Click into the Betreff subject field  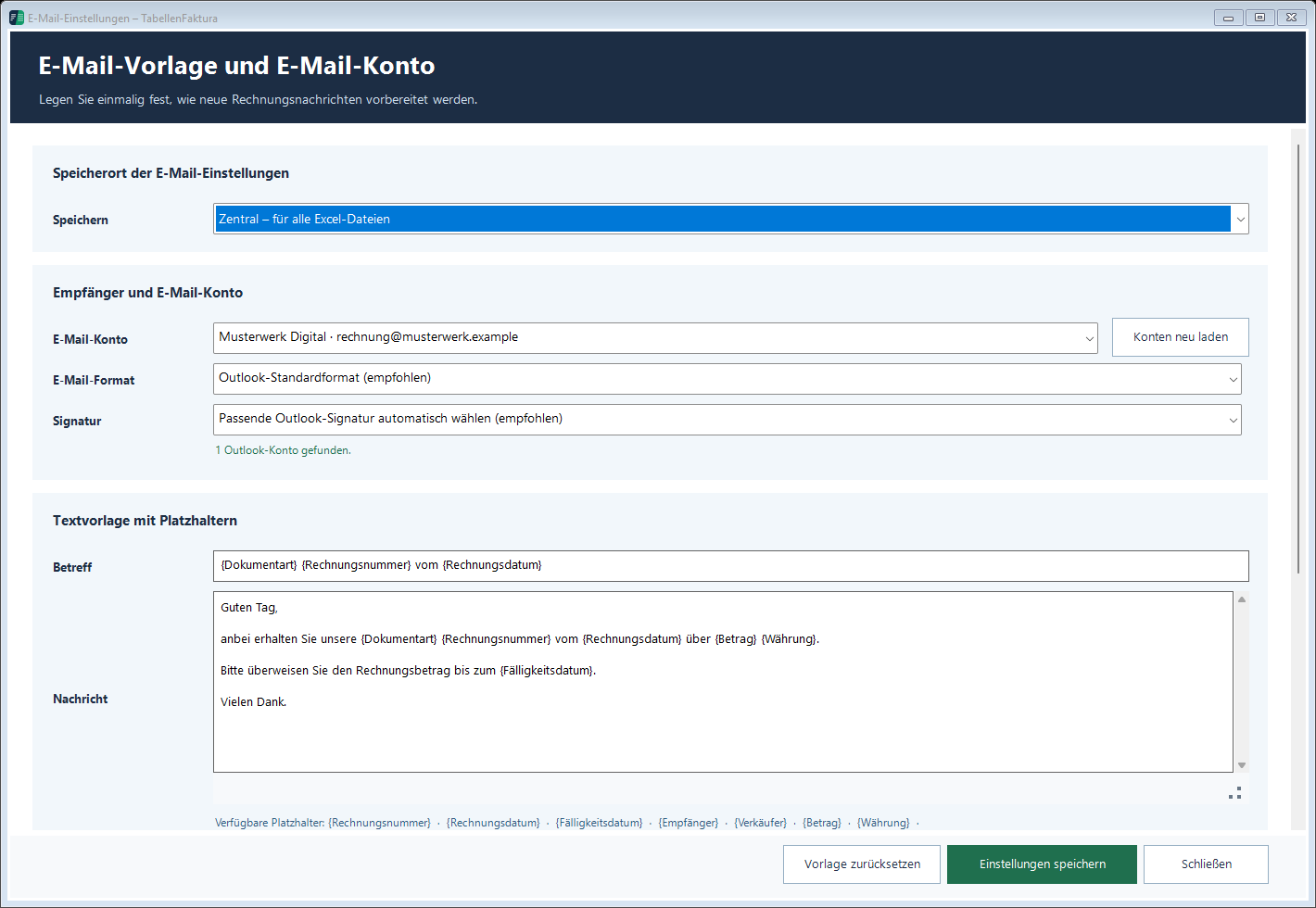click(730, 565)
